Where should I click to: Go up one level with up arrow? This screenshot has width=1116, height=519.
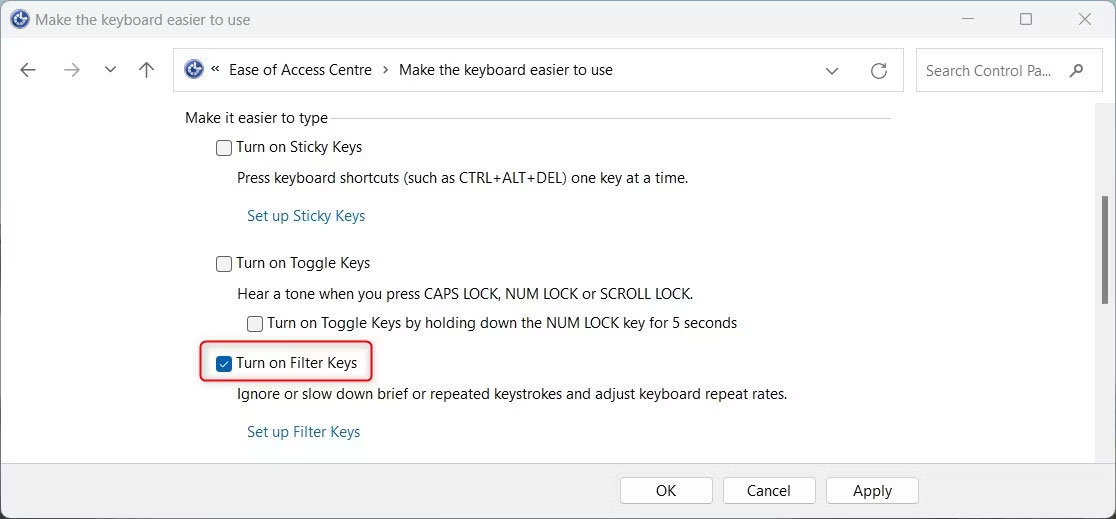pos(147,70)
